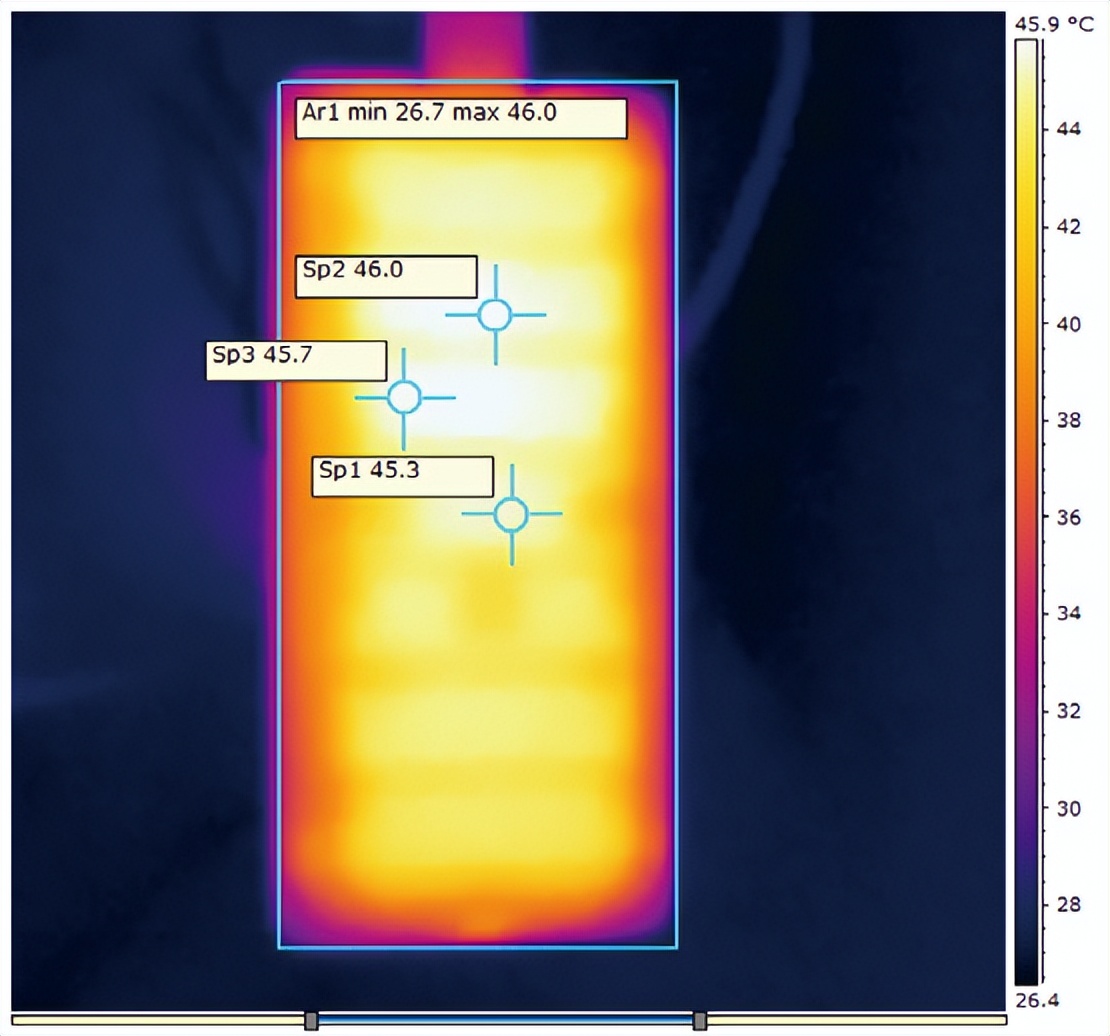Image resolution: width=1110 pixels, height=1036 pixels.
Task: Click the scale maximum value 45.9 °C
Action: [1054, 25]
